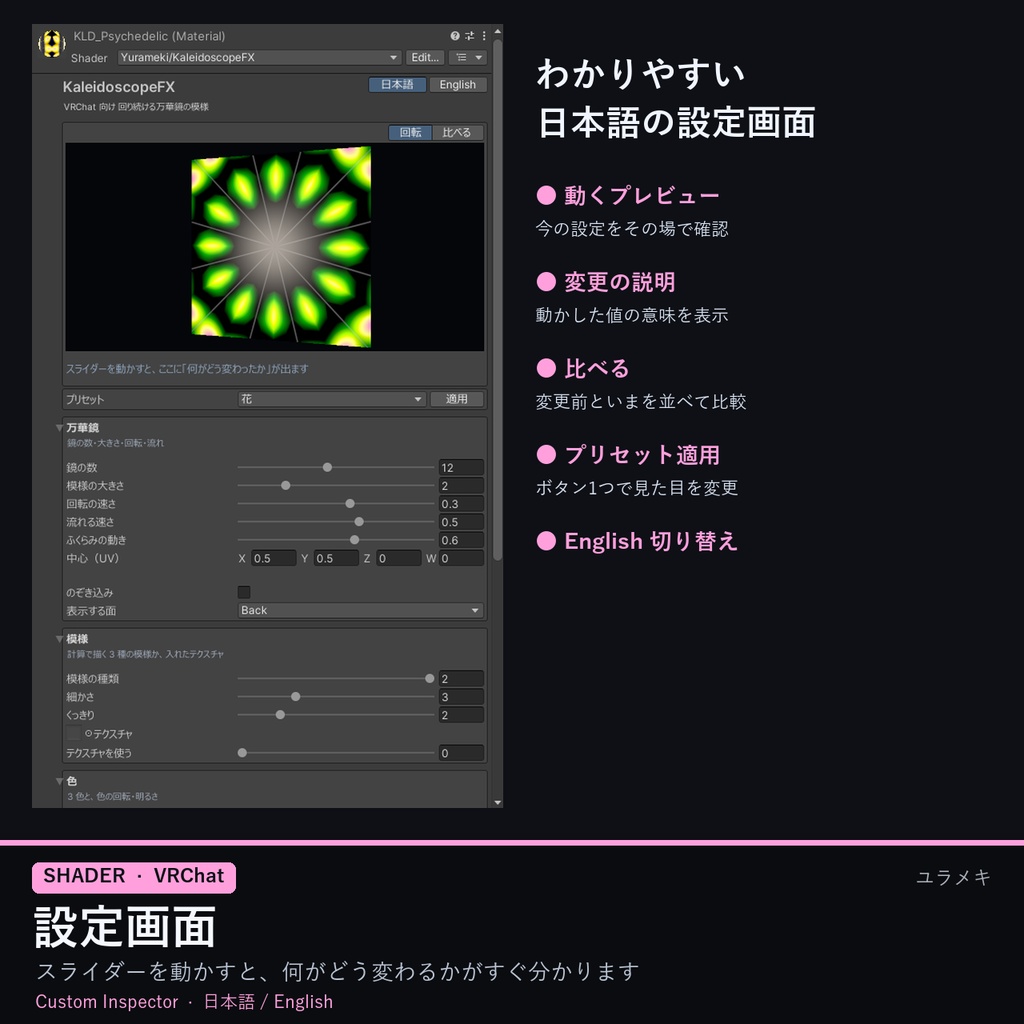The image size is (1024, 1024).
Task: Click the inspector scrollbar up arrow
Action: 498,31
